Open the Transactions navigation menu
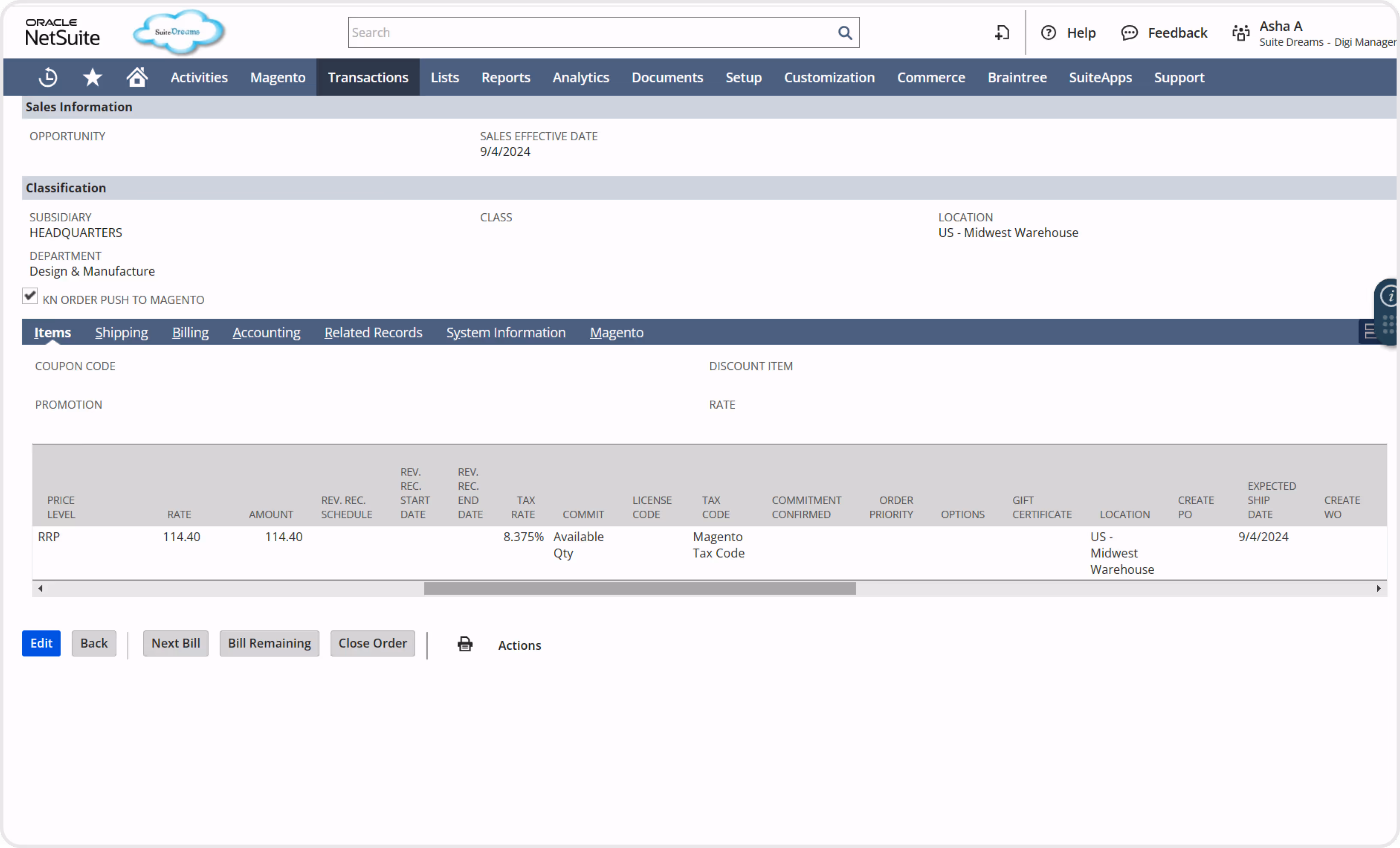1400x848 pixels. [x=368, y=77]
